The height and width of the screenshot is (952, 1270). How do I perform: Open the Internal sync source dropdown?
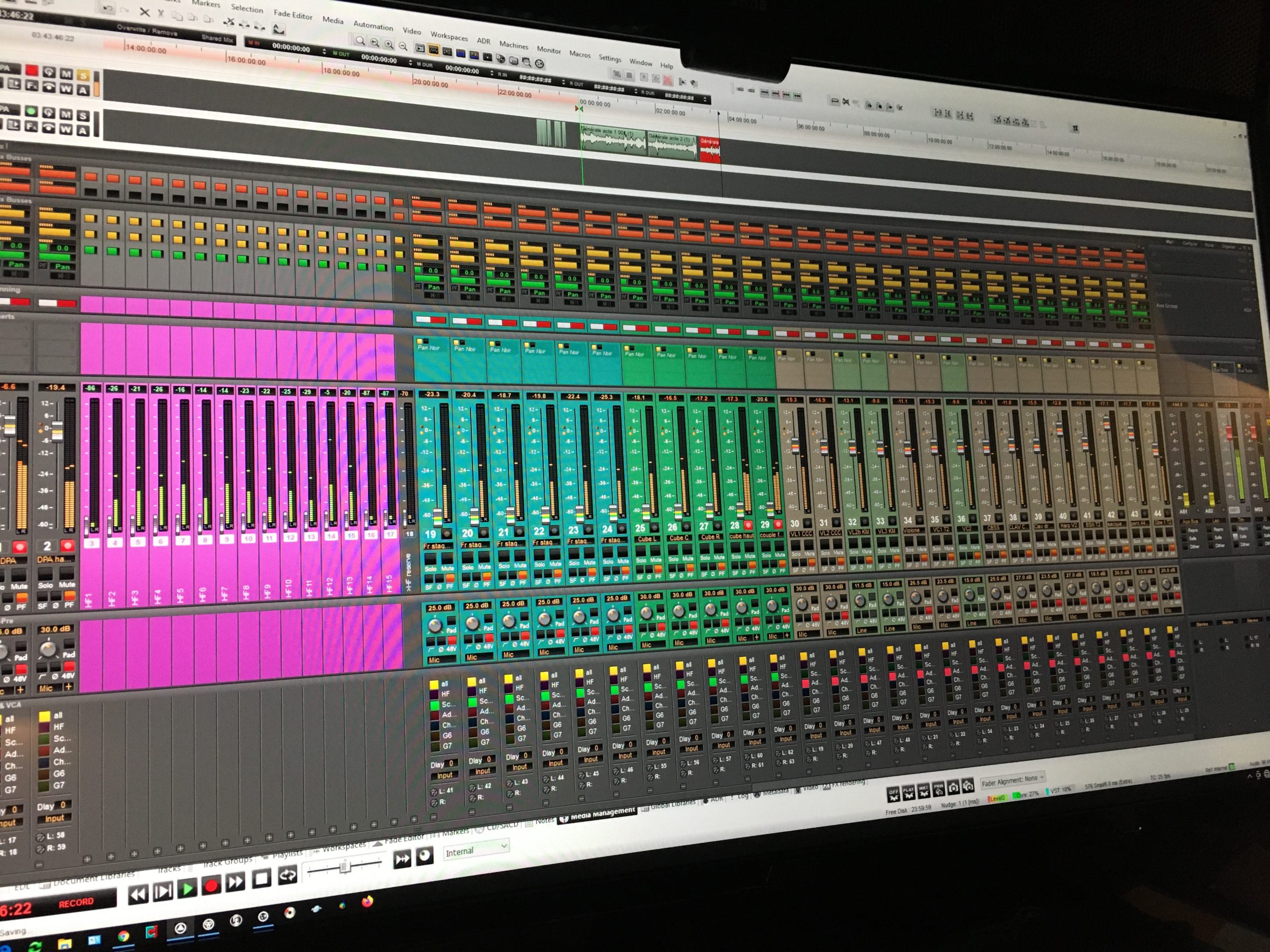point(476,850)
